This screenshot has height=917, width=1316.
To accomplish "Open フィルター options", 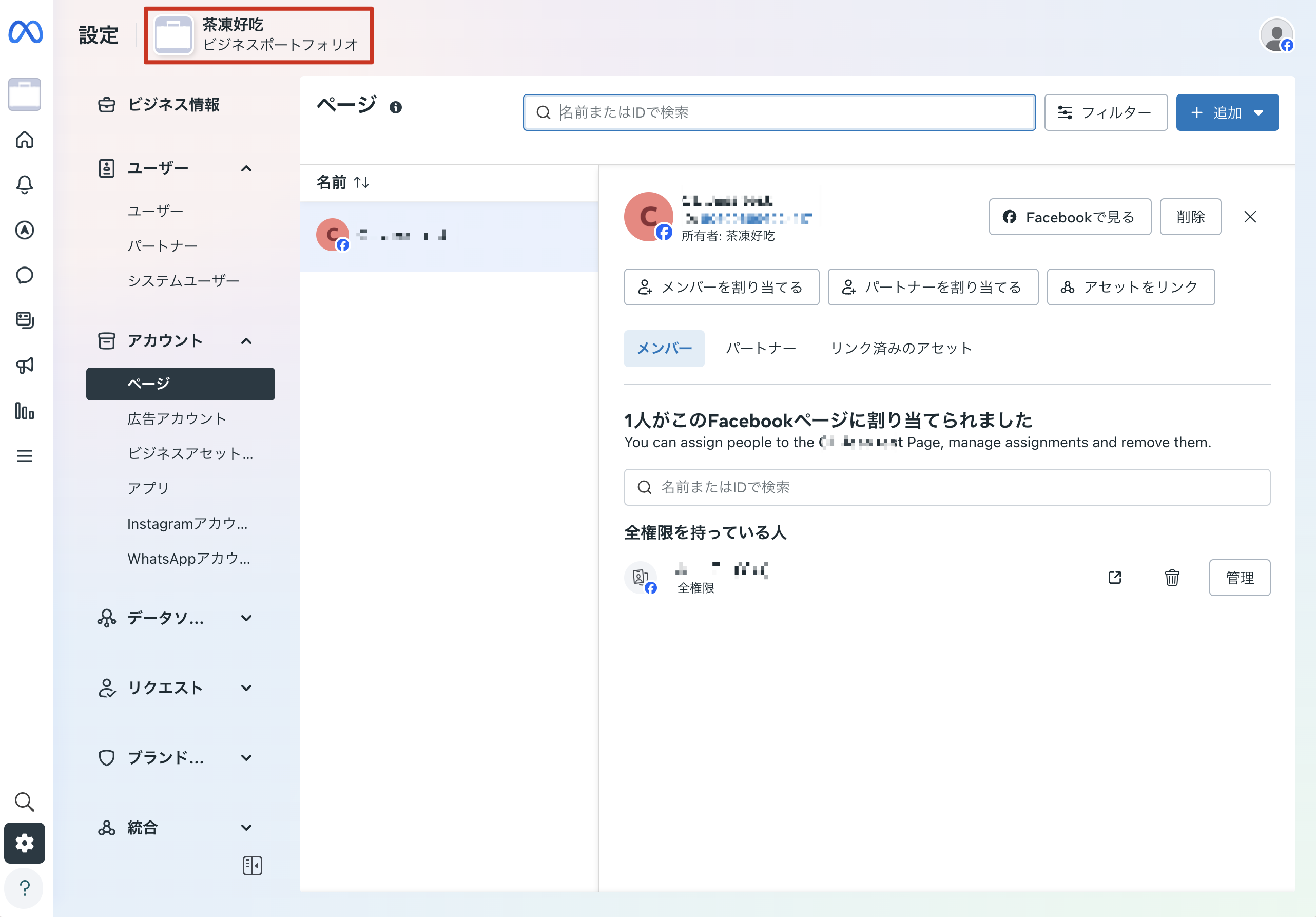I will [x=1106, y=112].
